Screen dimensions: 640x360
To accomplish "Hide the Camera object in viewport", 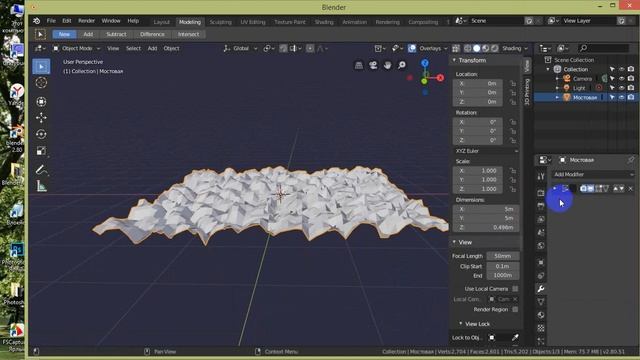I will (622, 78).
